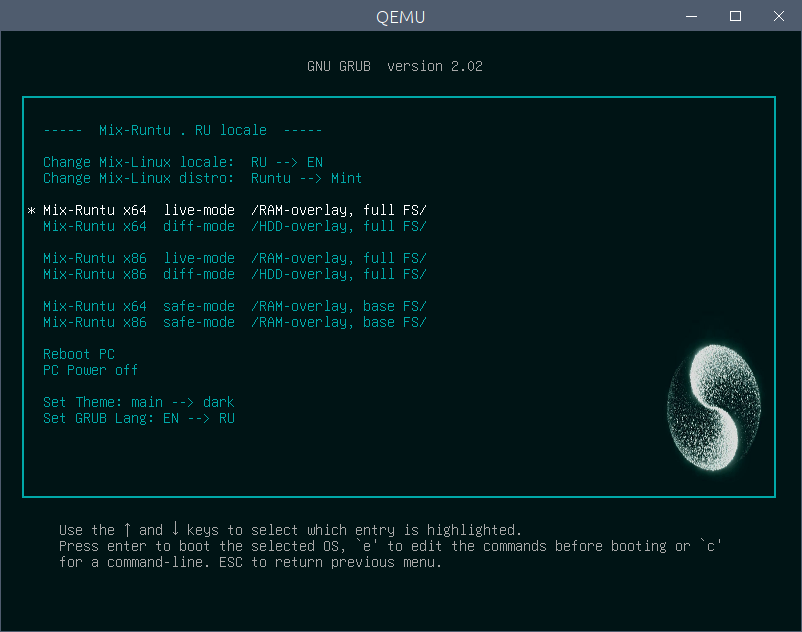Click the help text about ESC to return

(x=330, y=562)
